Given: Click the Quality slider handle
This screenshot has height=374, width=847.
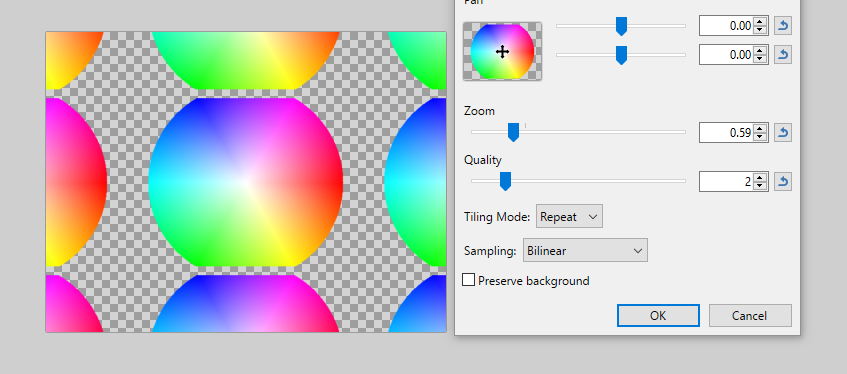Looking at the screenshot, I should click(506, 182).
